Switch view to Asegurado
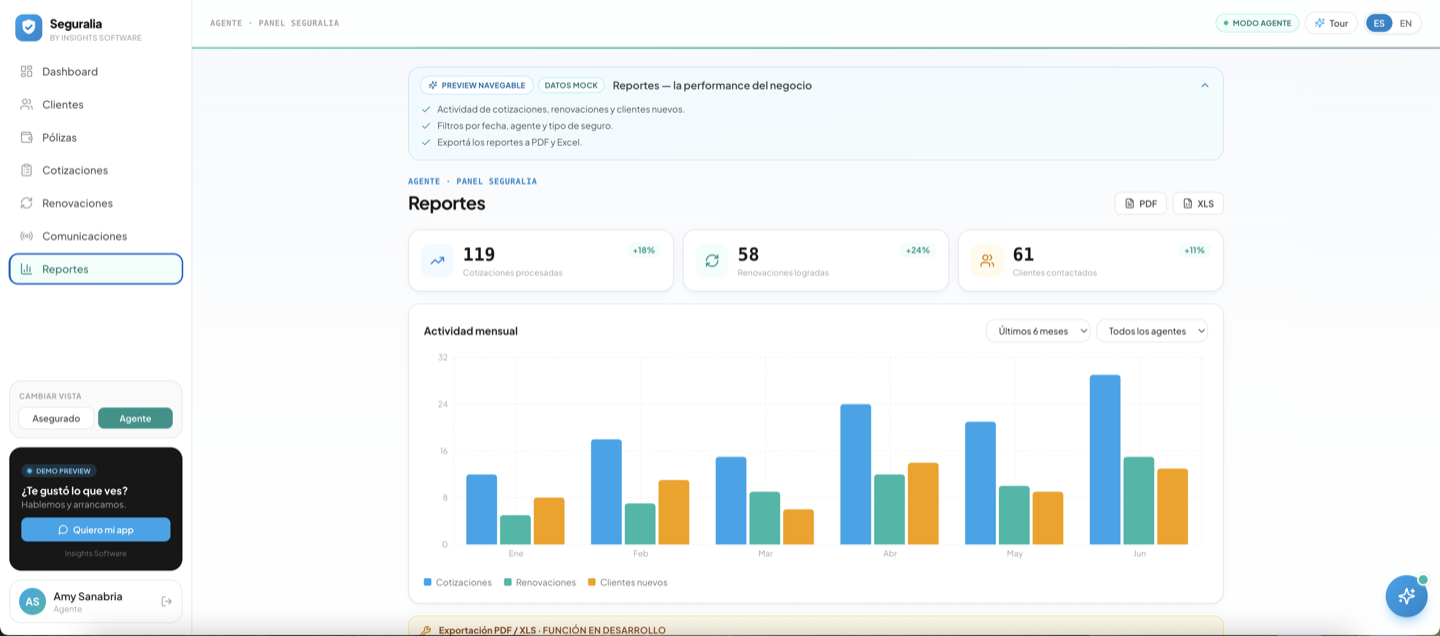The width and height of the screenshot is (1440, 636). click(56, 418)
